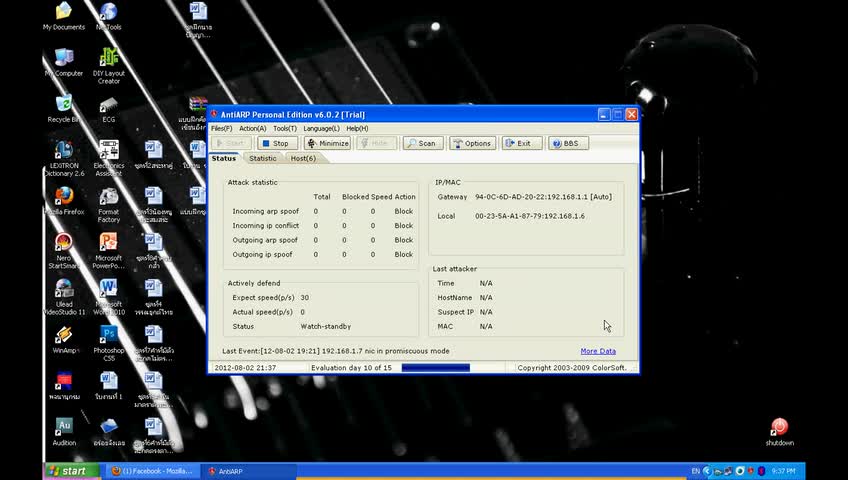Screen dimensions: 848x480
Task: Open the Language(L) menu
Action: (321, 129)
